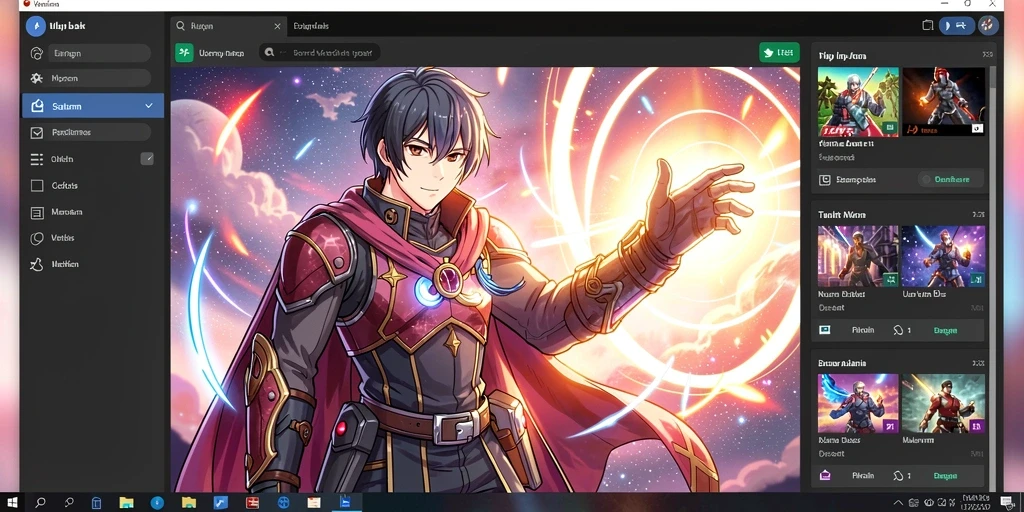Image resolution: width=1024 pixels, height=512 pixels.
Task: Click the profile avatar icon in the top right
Action: coord(987,25)
